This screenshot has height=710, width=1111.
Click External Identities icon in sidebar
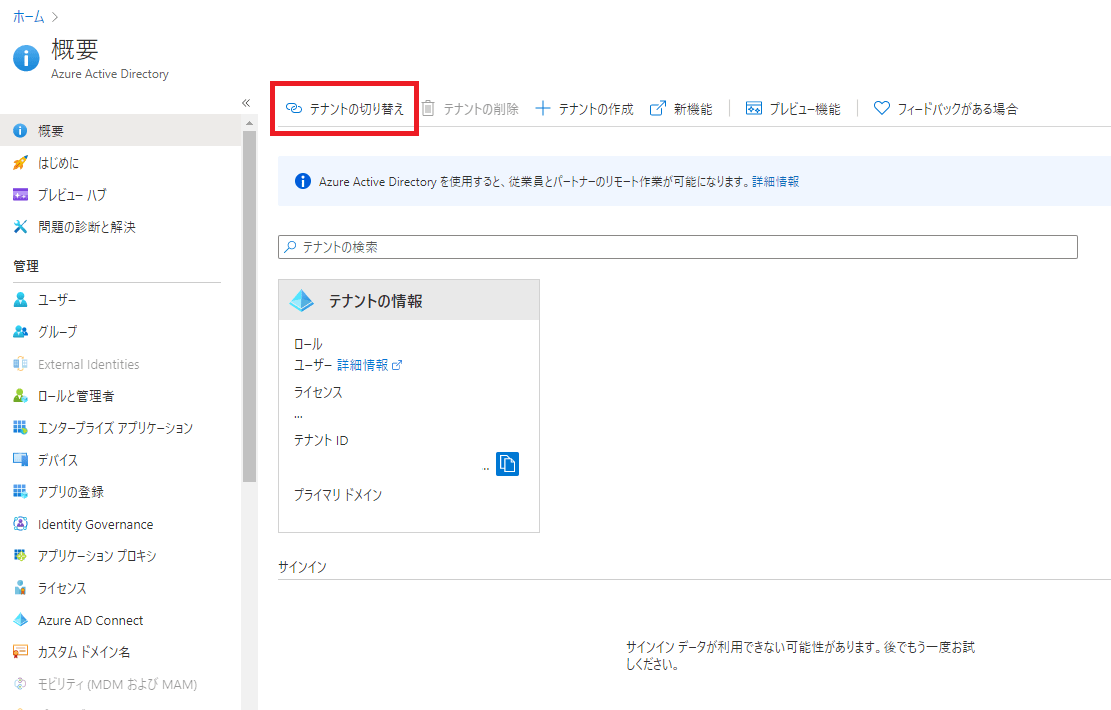pos(21,364)
